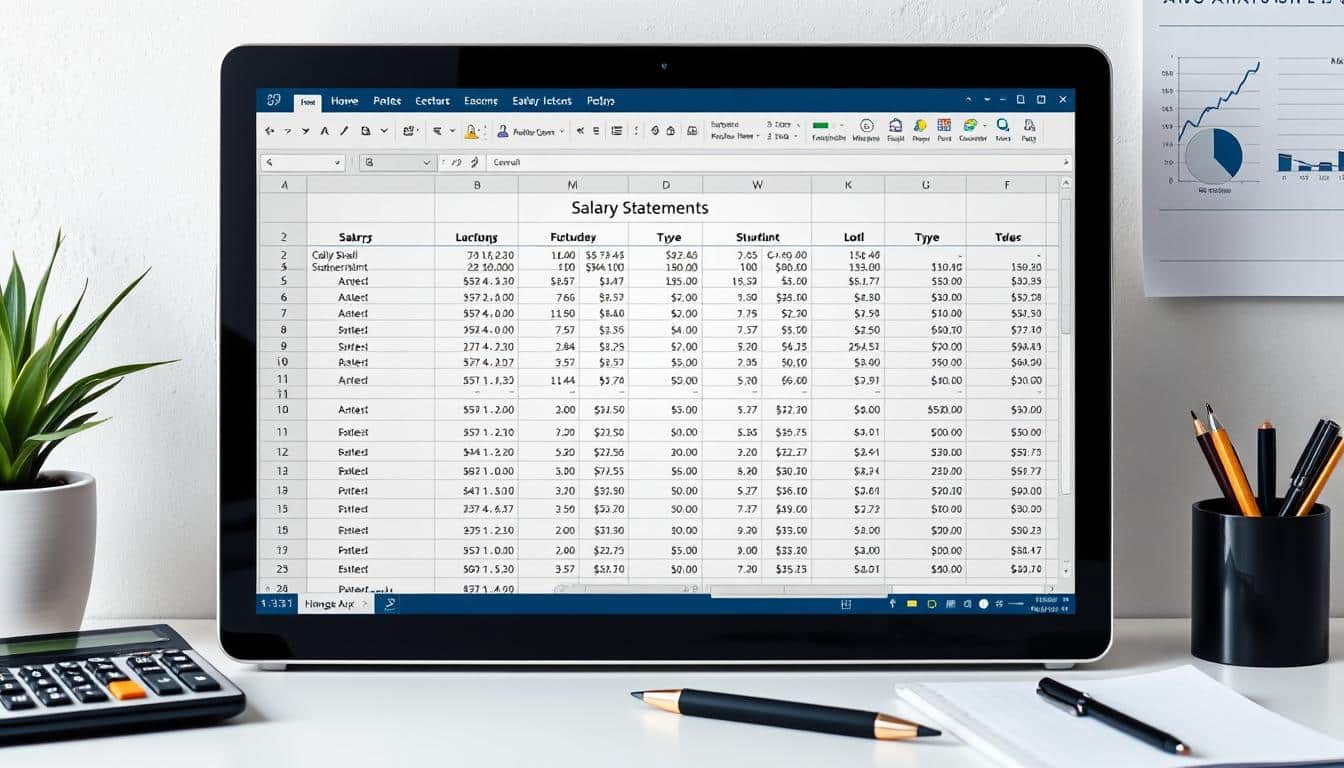This screenshot has width=1344, height=768.
Task: Click the document icon at ribbon far right
Action: click(x=1029, y=125)
